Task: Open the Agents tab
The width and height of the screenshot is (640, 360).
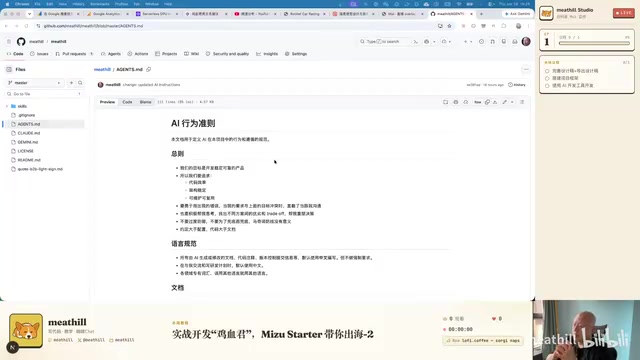Action: coord(111,54)
